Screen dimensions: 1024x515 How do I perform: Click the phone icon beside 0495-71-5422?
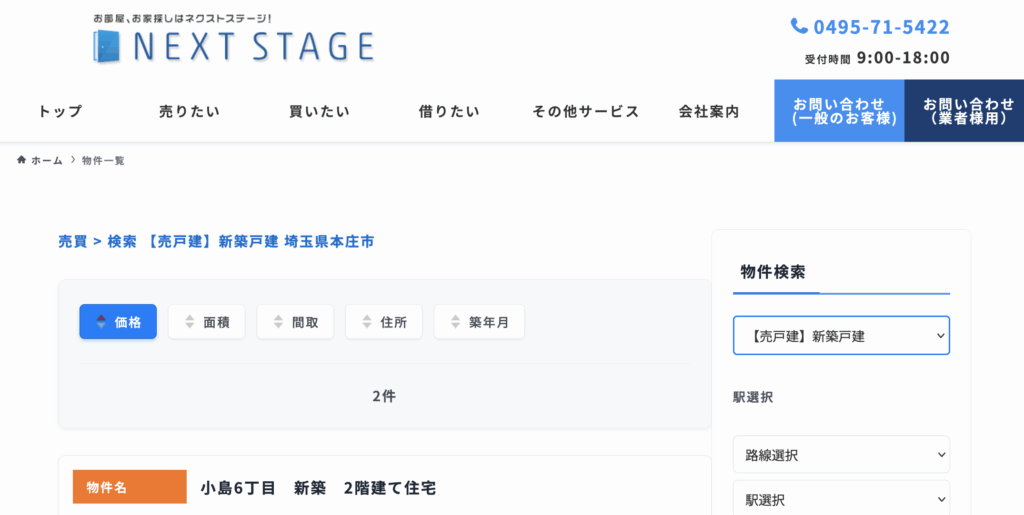[x=799, y=26]
